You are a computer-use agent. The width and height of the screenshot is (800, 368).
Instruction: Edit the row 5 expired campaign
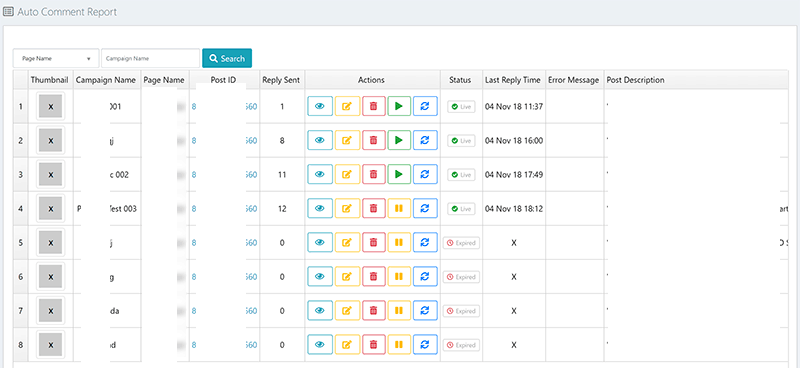click(347, 242)
